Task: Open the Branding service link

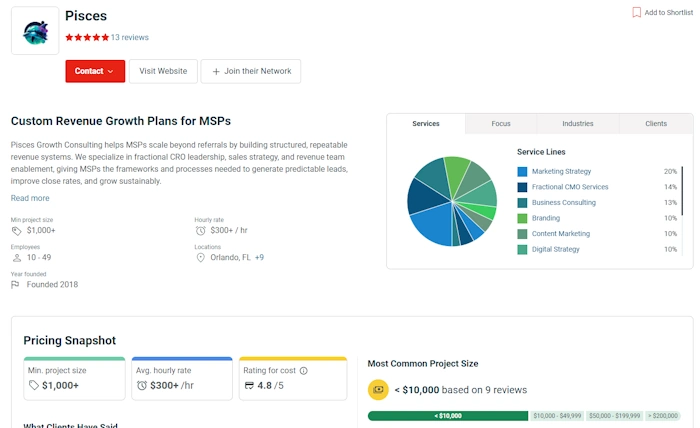Action: (546, 218)
